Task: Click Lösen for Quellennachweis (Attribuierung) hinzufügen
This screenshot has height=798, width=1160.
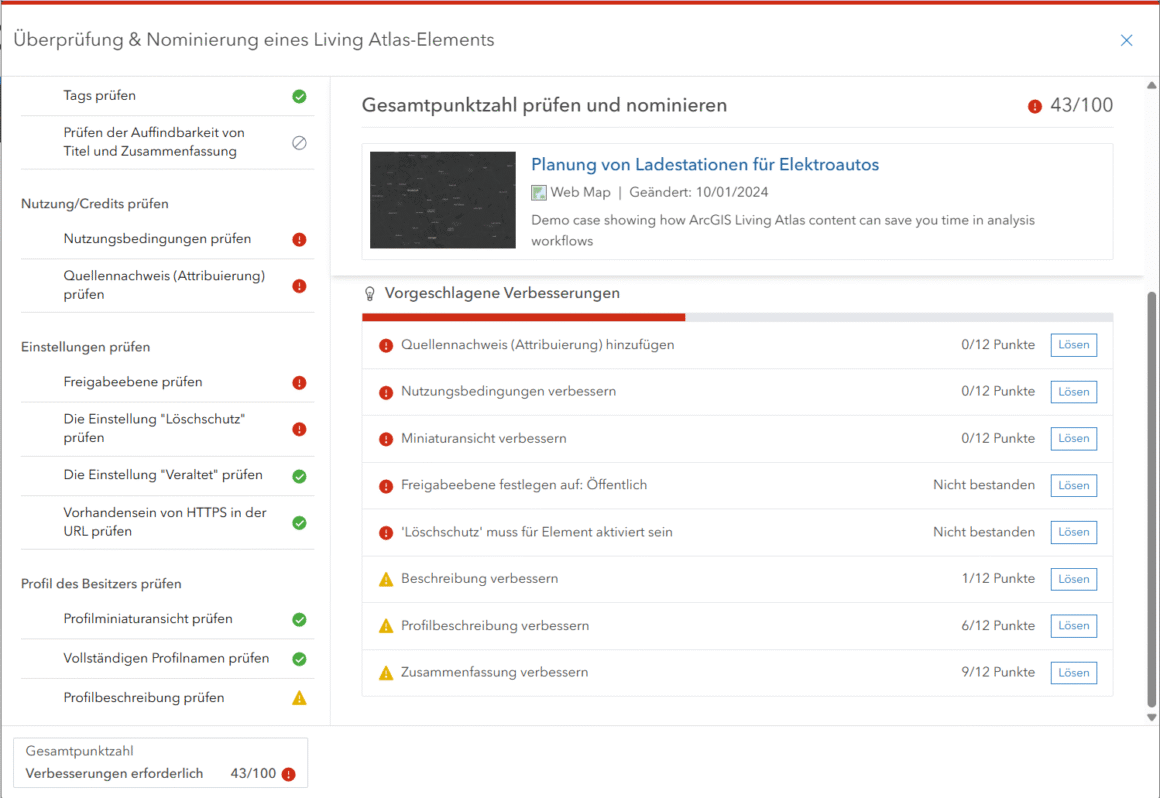Action: click(1073, 345)
